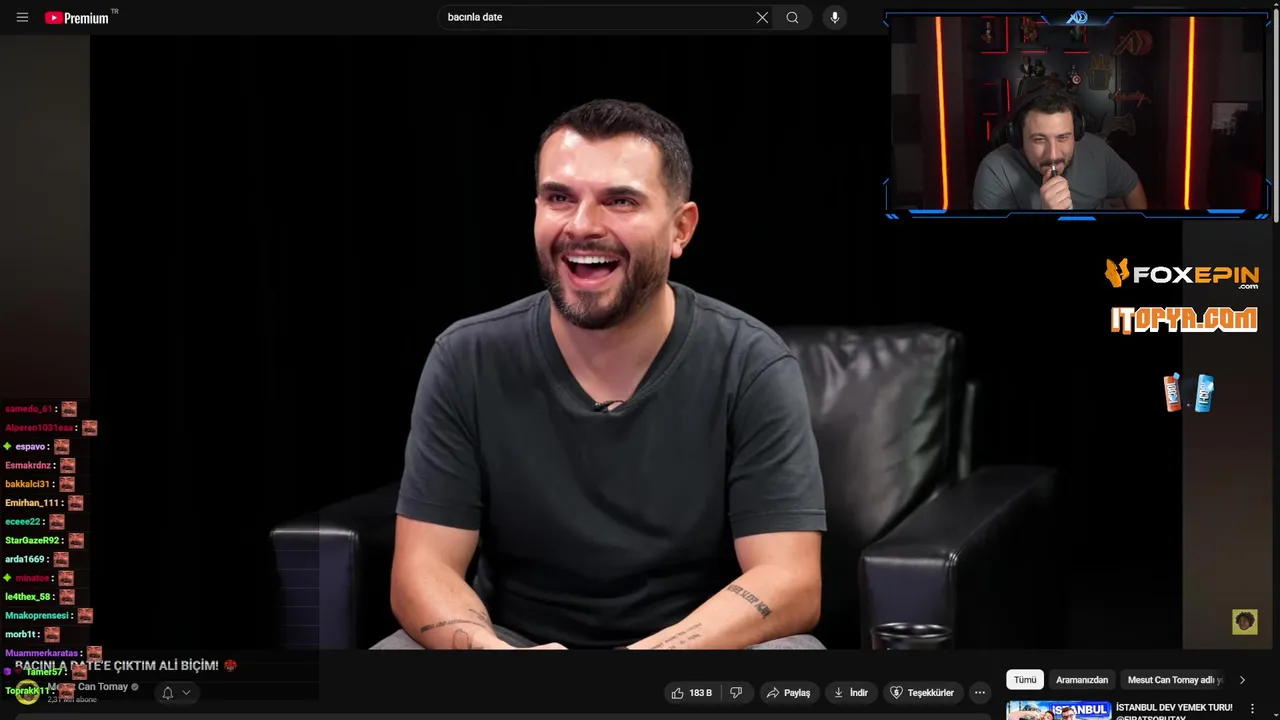The height and width of the screenshot is (720, 1280).
Task: Click chat username minatos
Action: click(x=32, y=578)
